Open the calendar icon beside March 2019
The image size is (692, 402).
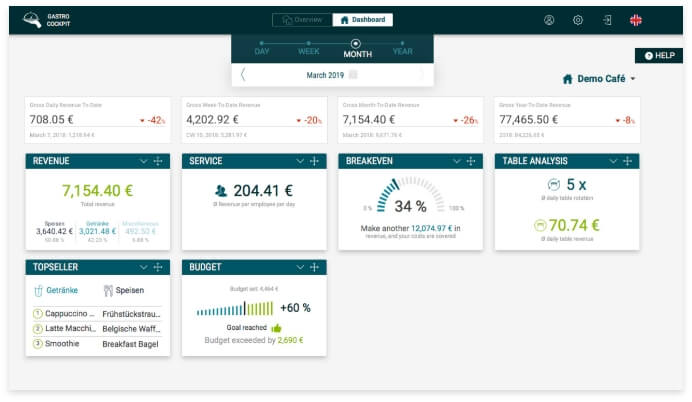(x=353, y=75)
